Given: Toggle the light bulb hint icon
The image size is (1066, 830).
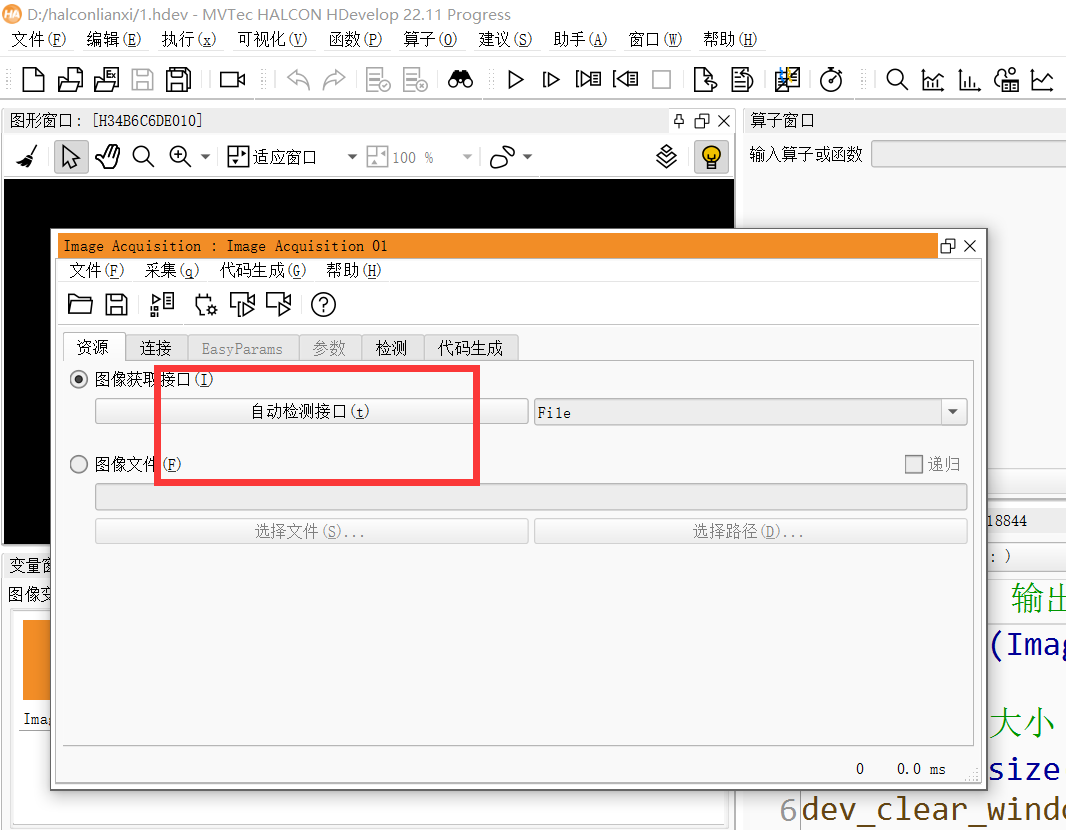Looking at the screenshot, I should pos(711,157).
